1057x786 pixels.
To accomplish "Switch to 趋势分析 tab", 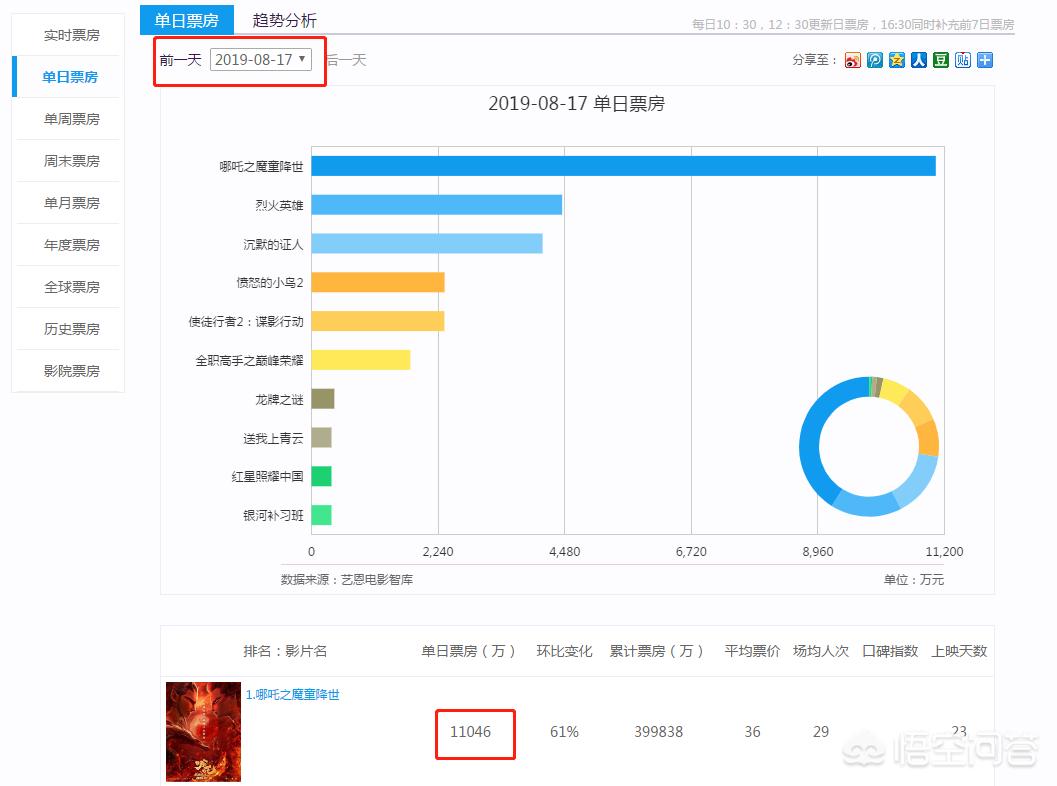I will (284, 20).
